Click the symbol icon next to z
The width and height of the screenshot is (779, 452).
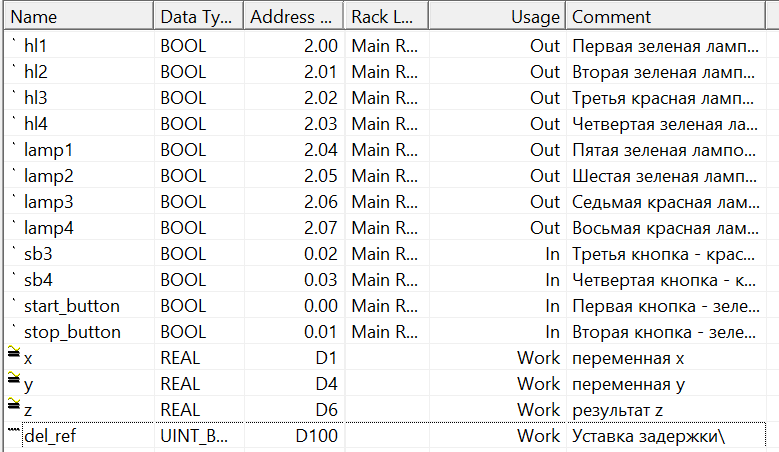click(x=14, y=404)
